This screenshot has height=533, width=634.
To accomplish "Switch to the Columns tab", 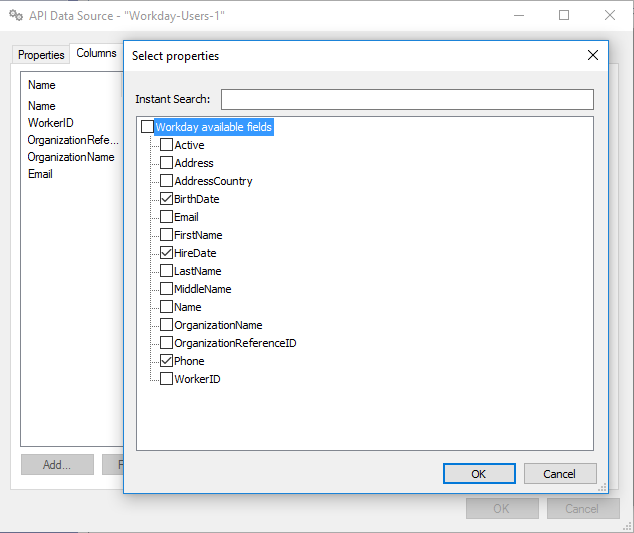I will (x=96, y=53).
